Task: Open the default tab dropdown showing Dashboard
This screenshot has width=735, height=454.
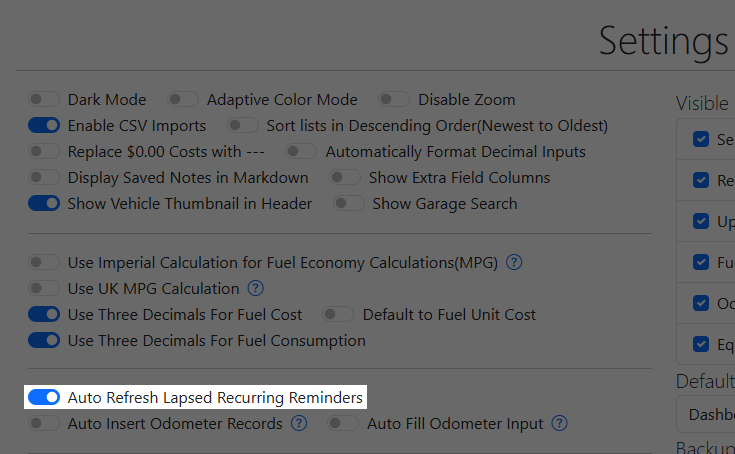Action: (710, 414)
